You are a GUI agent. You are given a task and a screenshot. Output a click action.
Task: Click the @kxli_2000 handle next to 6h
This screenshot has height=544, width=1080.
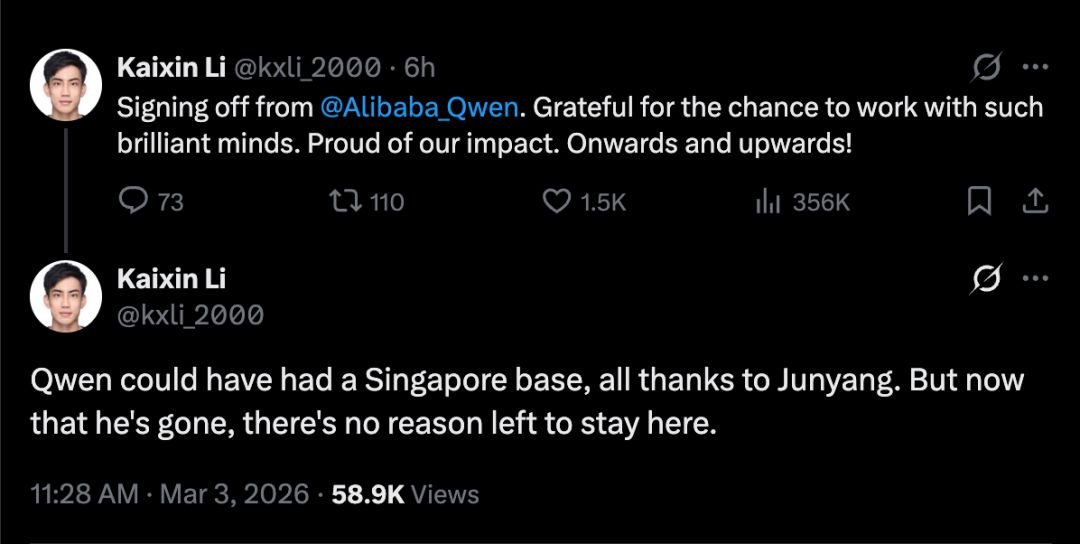click(306, 67)
